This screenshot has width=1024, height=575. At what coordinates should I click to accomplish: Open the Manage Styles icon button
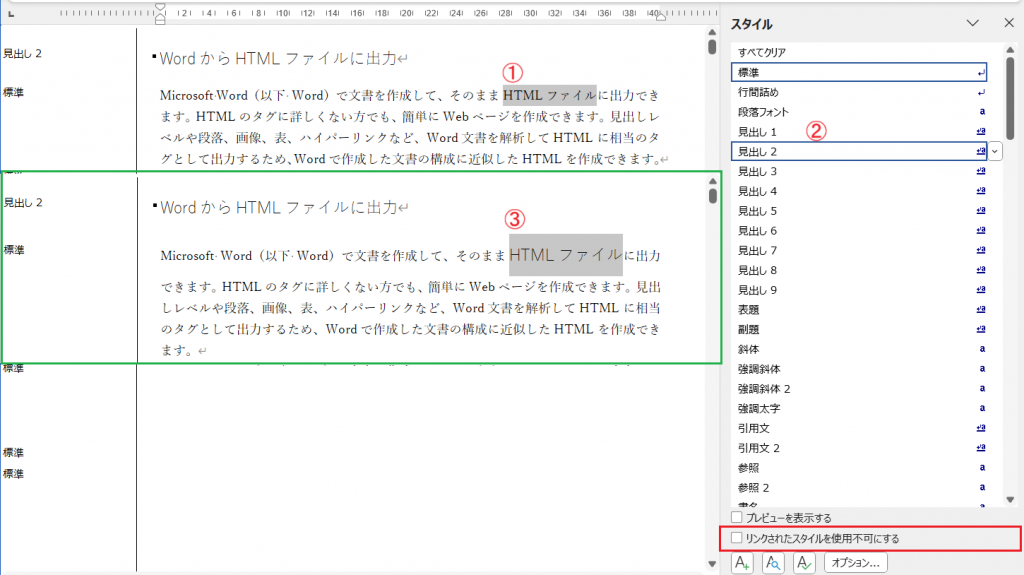pos(803,563)
